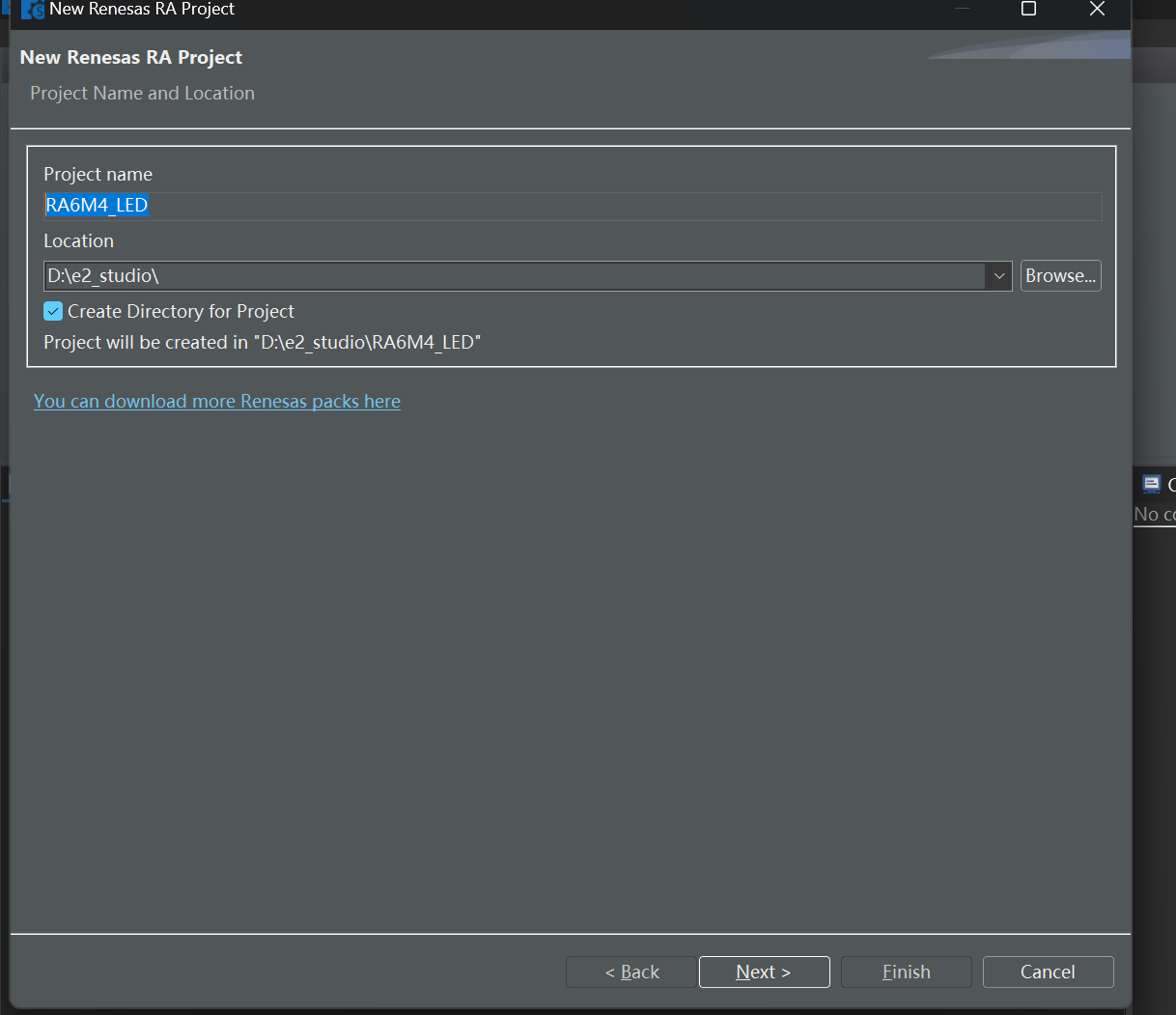Click the "Project Name and Location" subtitle
Image resolution: width=1176 pixels, height=1015 pixels.
coord(143,94)
